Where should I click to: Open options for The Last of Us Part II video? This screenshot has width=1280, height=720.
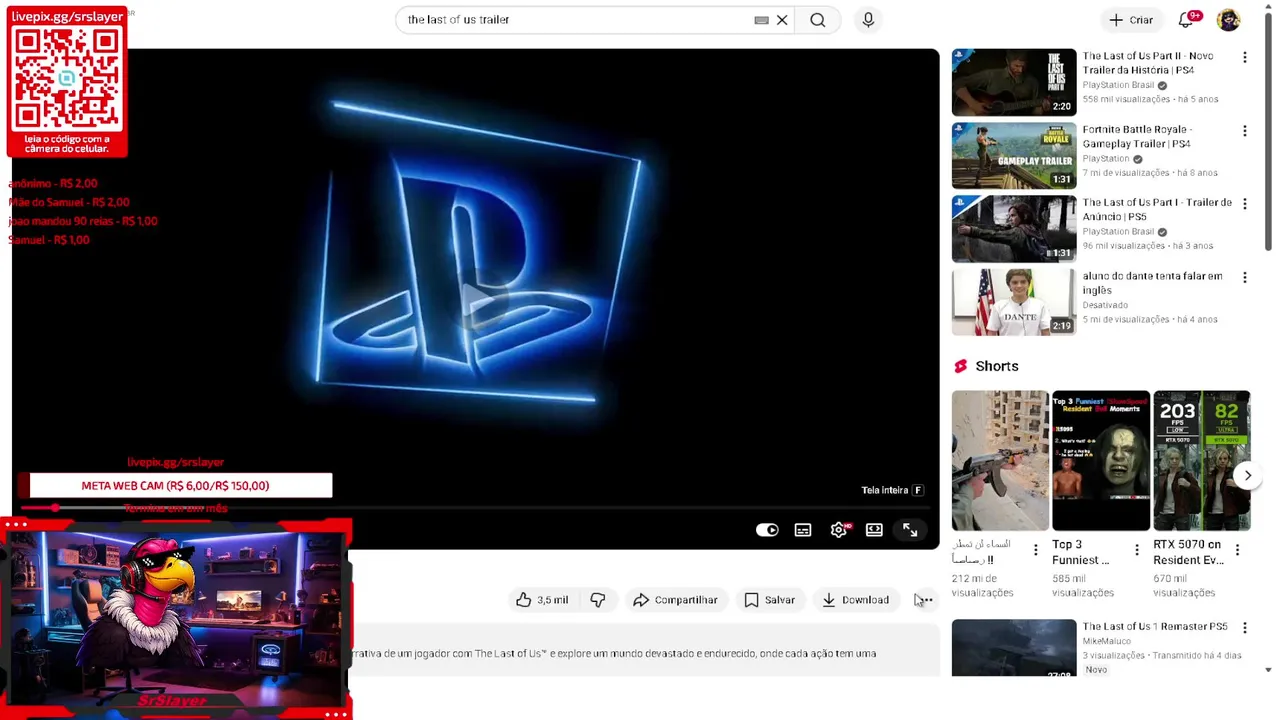click(1245, 58)
